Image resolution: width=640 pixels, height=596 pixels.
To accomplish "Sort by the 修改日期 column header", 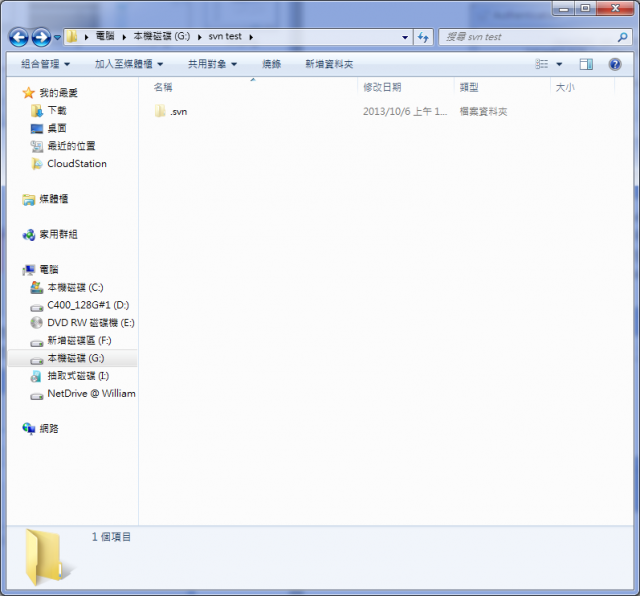I will coord(382,87).
